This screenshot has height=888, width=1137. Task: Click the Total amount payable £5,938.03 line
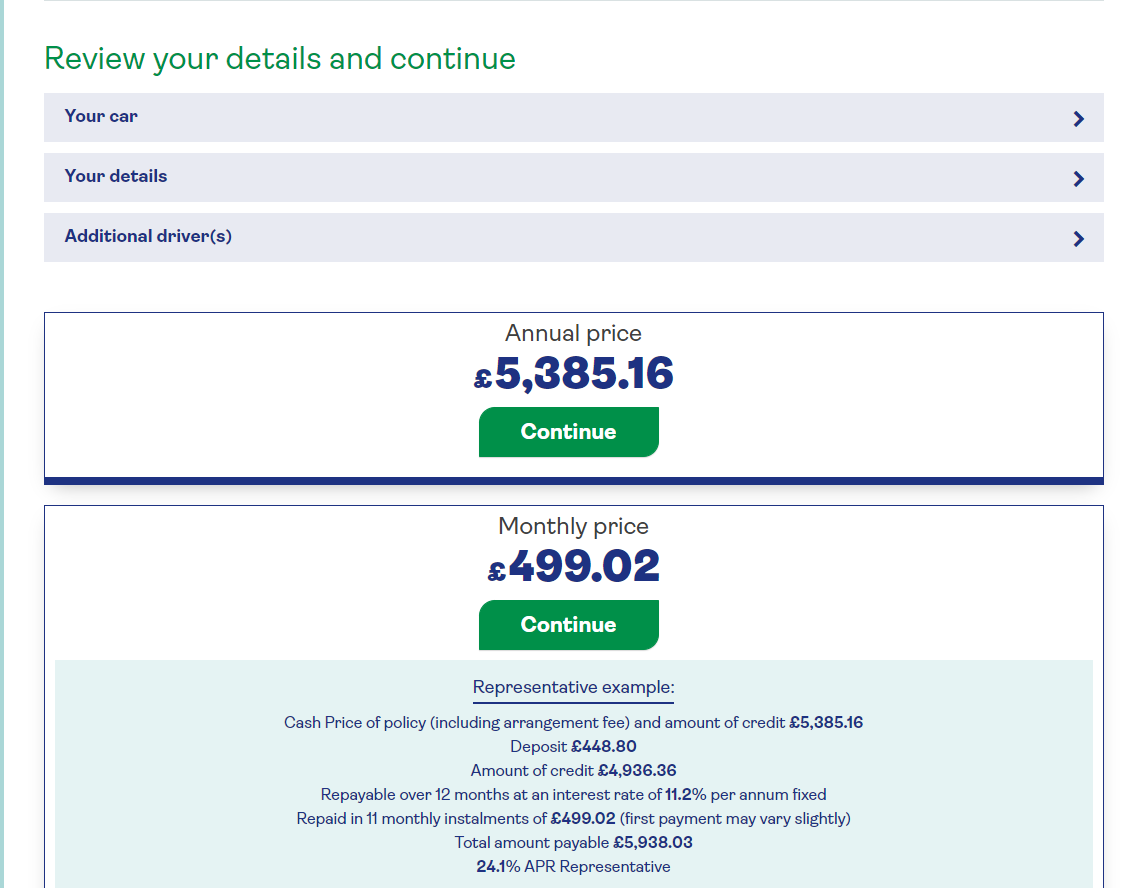point(573,843)
